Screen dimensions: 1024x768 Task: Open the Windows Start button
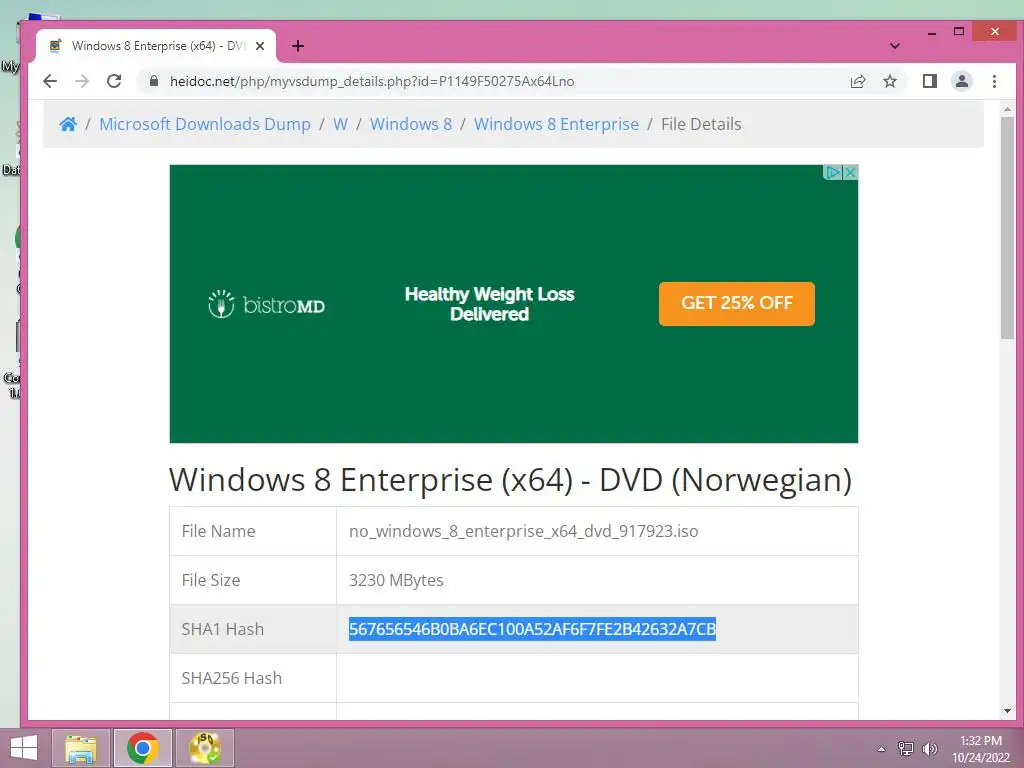coord(24,748)
